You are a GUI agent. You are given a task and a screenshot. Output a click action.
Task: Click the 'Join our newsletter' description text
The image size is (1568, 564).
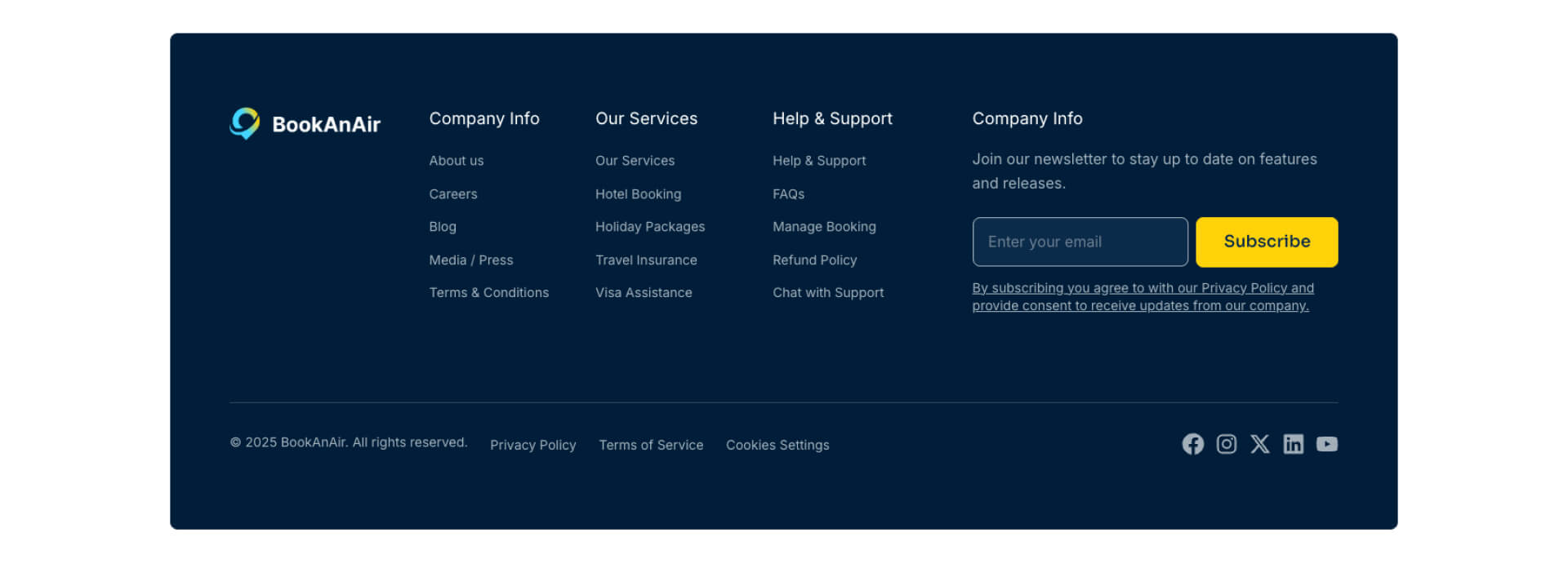coord(1144,171)
